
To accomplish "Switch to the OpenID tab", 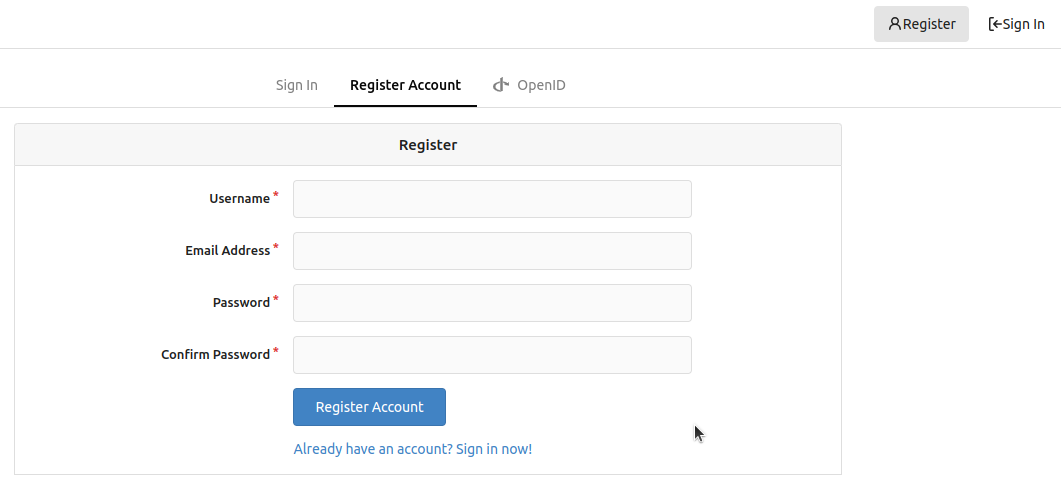I will click(x=529, y=85).
